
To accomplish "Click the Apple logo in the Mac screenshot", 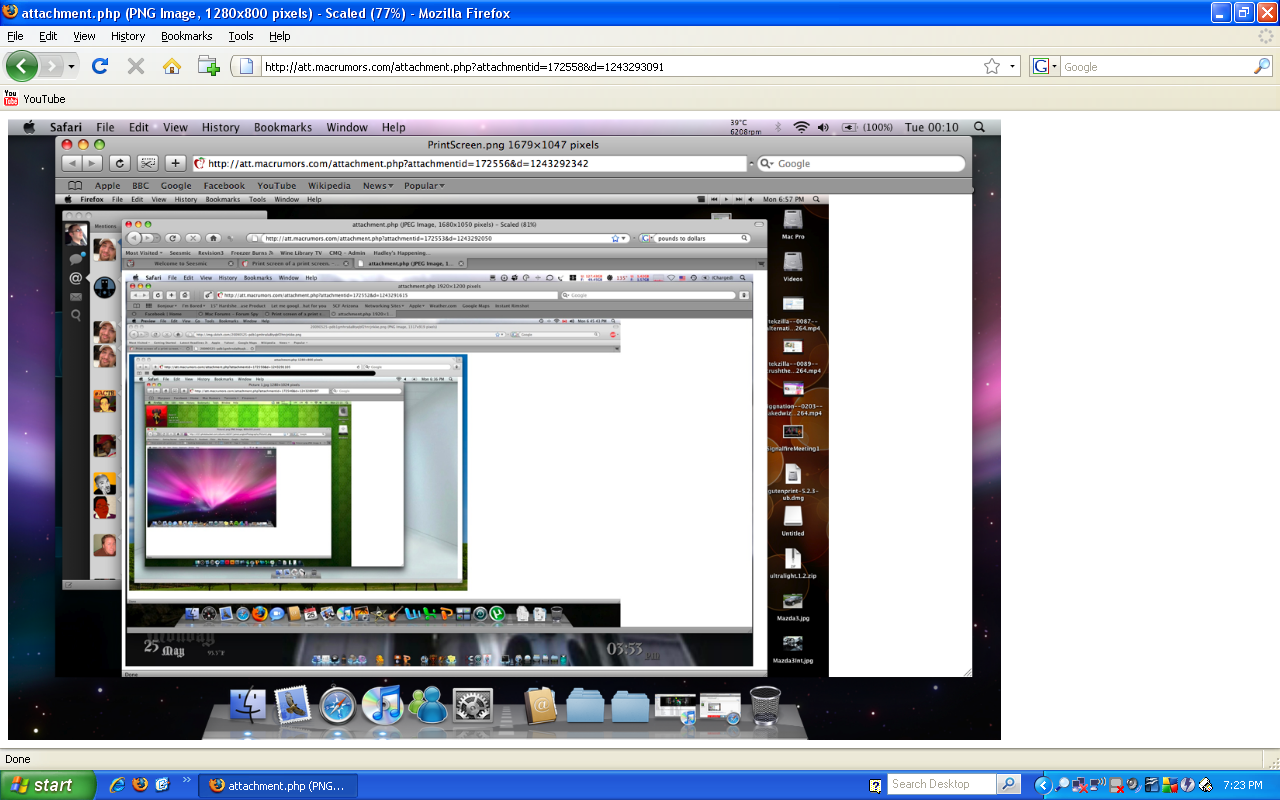I will tap(29, 127).
